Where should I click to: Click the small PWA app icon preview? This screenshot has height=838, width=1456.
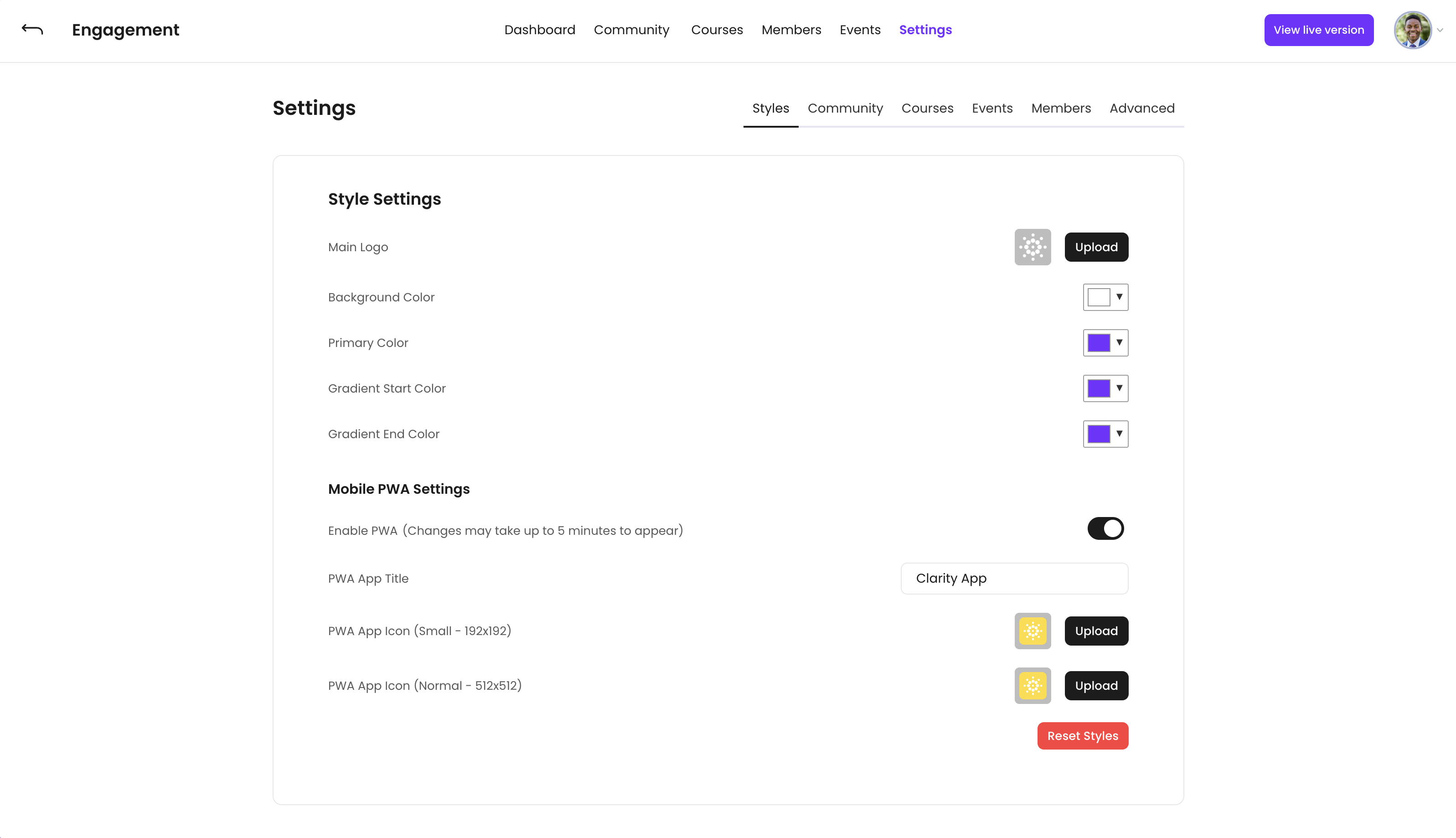(x=1032, y=631)
